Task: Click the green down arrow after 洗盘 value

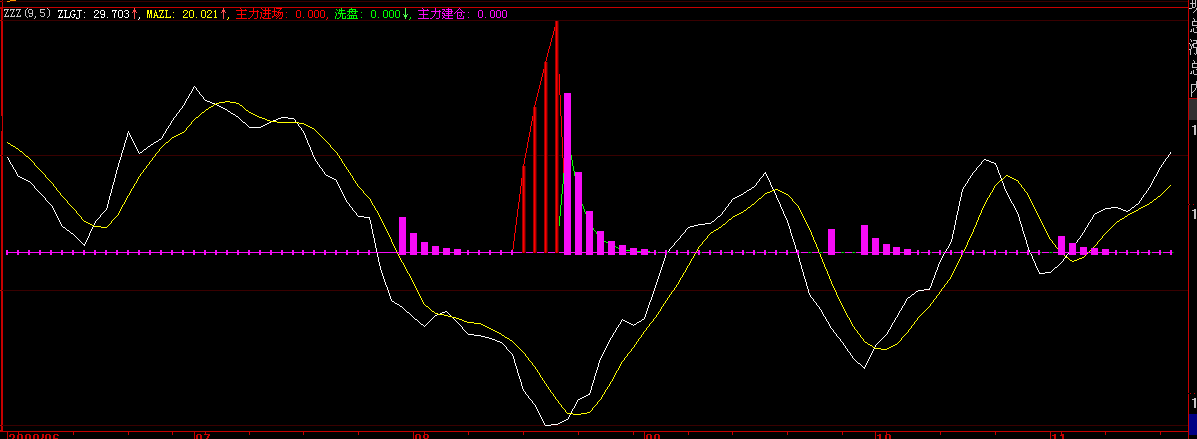Action: [x=405, y=15]
